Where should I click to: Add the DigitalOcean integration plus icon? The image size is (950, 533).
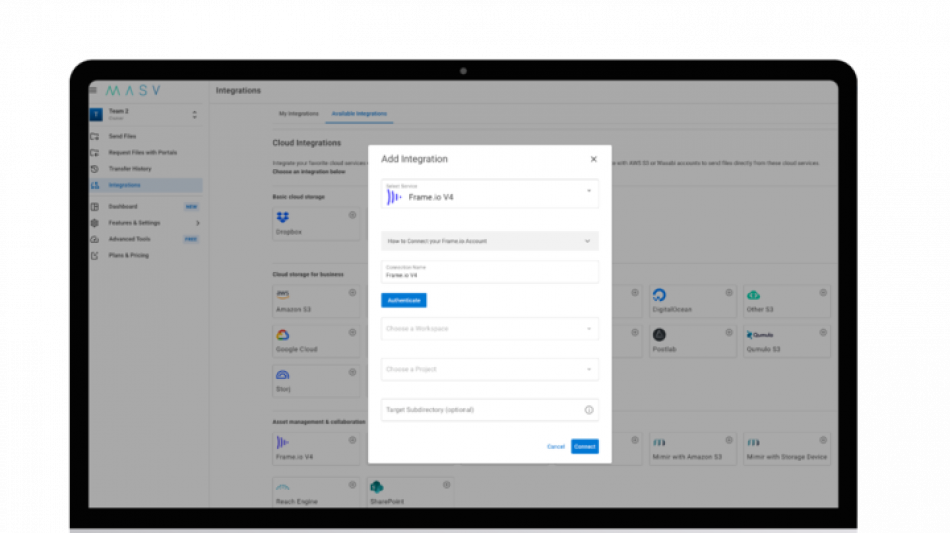coord(729,293)
